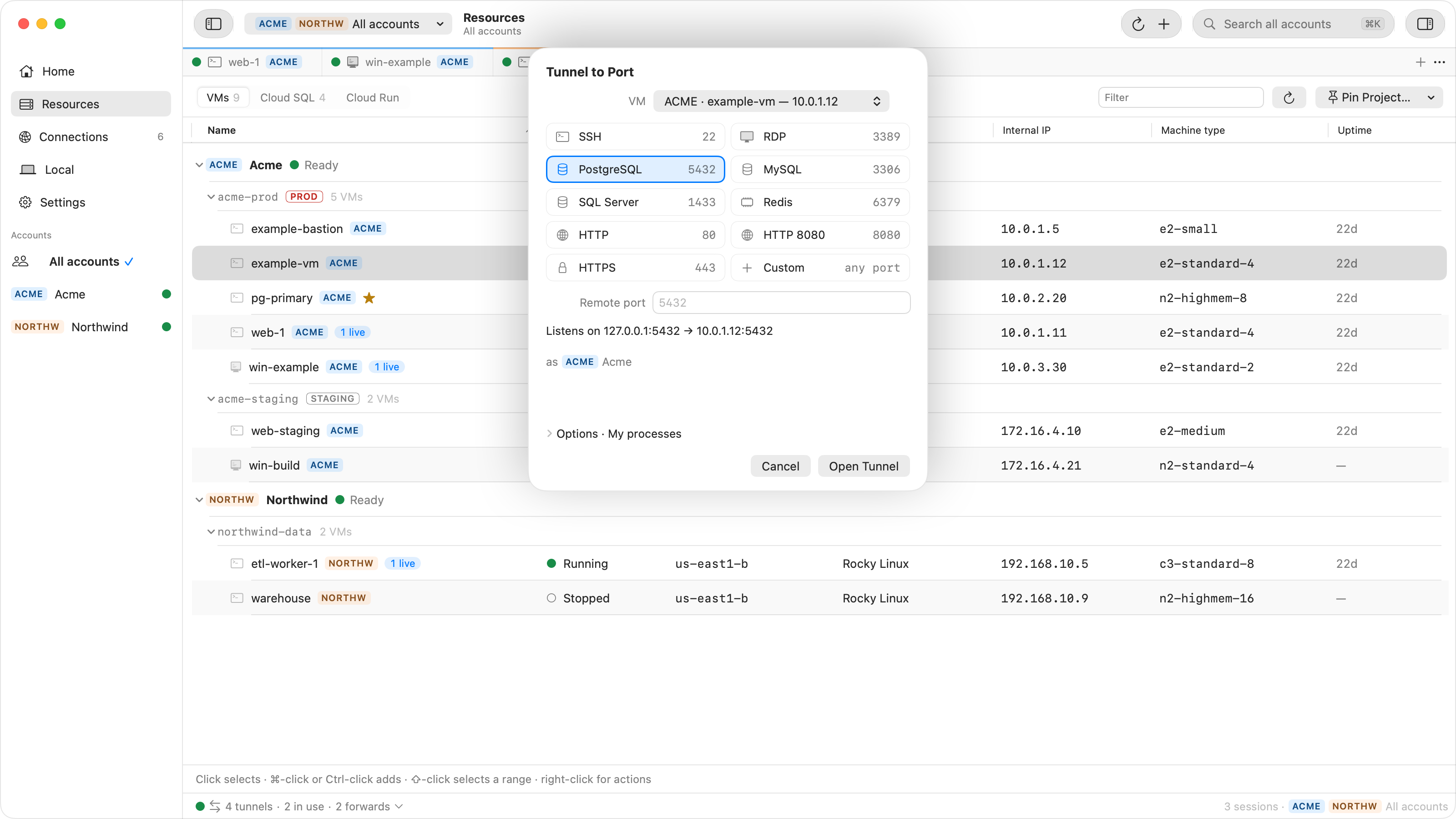Click the Remote port input field

click(781, 303)
